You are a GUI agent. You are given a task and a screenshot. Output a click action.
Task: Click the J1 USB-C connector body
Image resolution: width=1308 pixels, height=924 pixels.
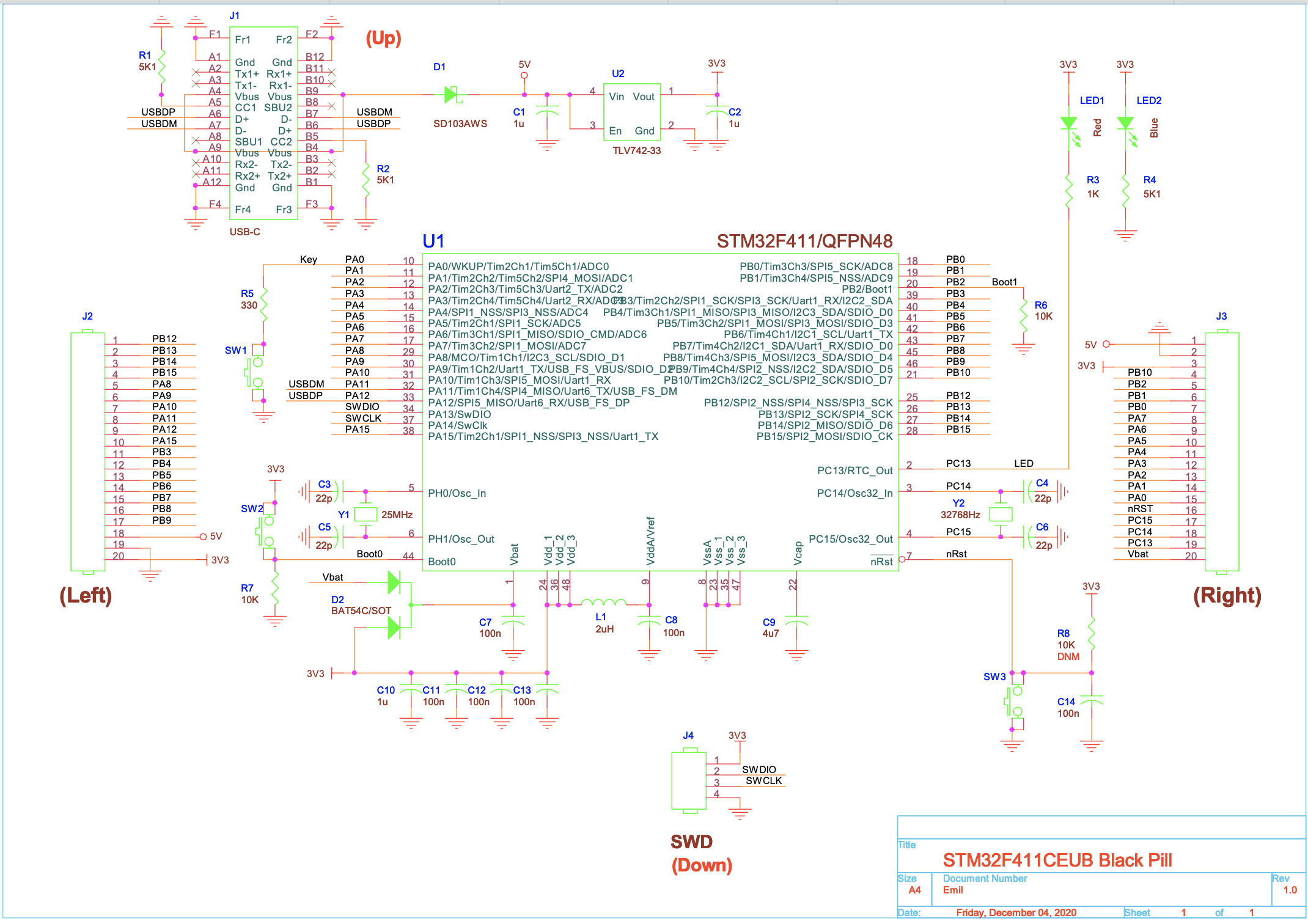click(x=263, y=122)
